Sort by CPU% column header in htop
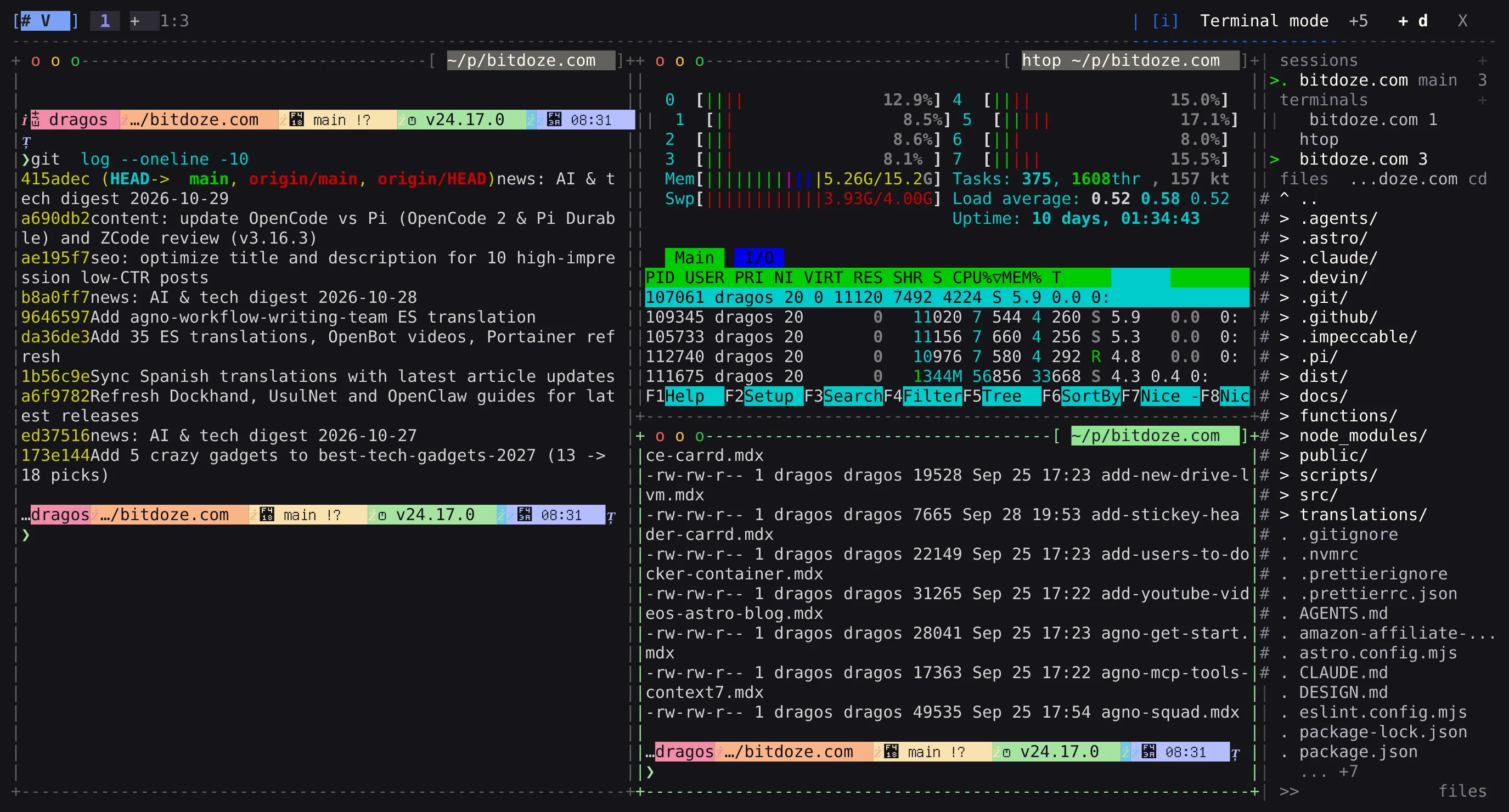Screen dimensions: 1509x812 pyautogui.click(x=977, y=278)
